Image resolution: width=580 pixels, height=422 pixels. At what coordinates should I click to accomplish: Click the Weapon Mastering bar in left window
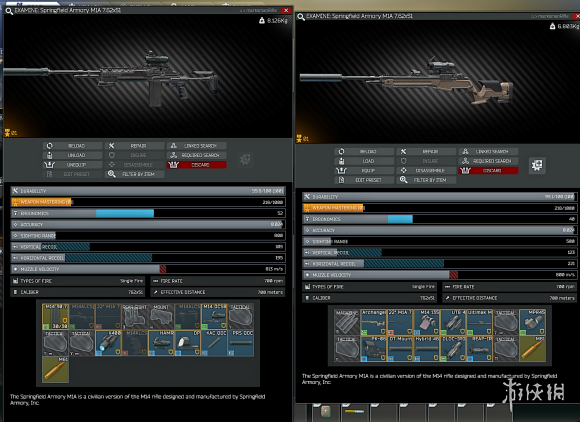[x=148, y=202]
